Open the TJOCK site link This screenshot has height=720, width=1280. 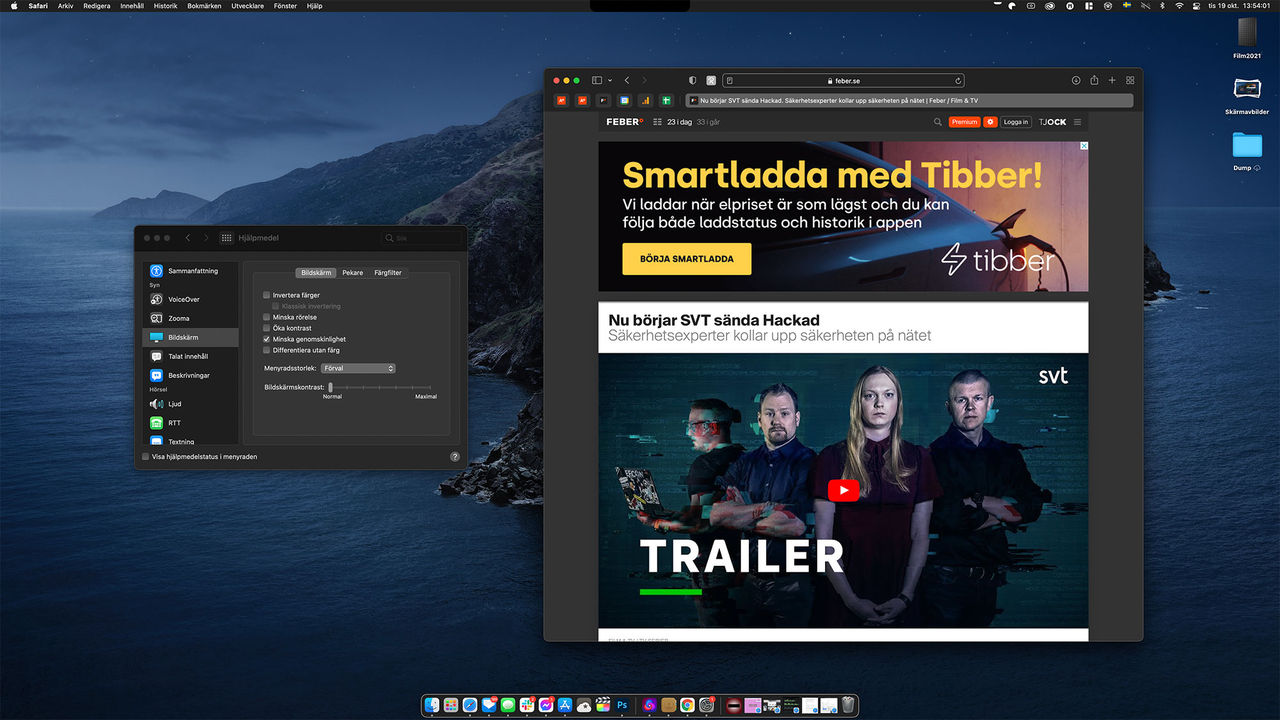(1052, 122)
